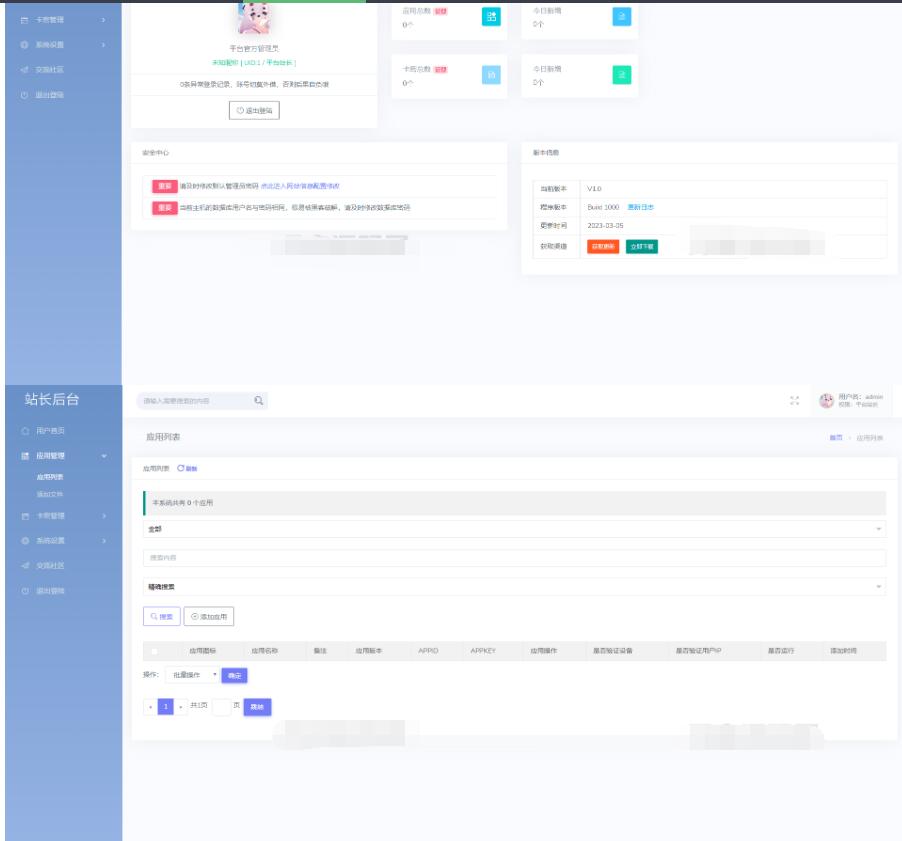Click the admin avatar in the top bar
Viewport: 902px width, 841px height.
(x=826, y=401)
